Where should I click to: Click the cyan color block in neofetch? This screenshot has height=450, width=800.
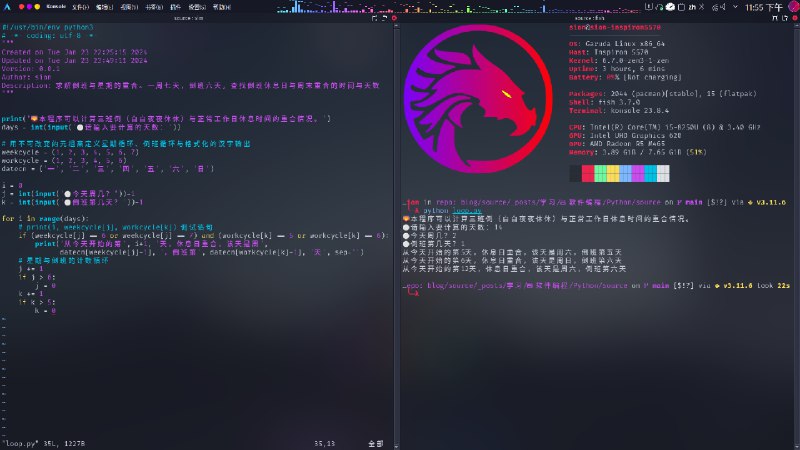click(651, 173)
